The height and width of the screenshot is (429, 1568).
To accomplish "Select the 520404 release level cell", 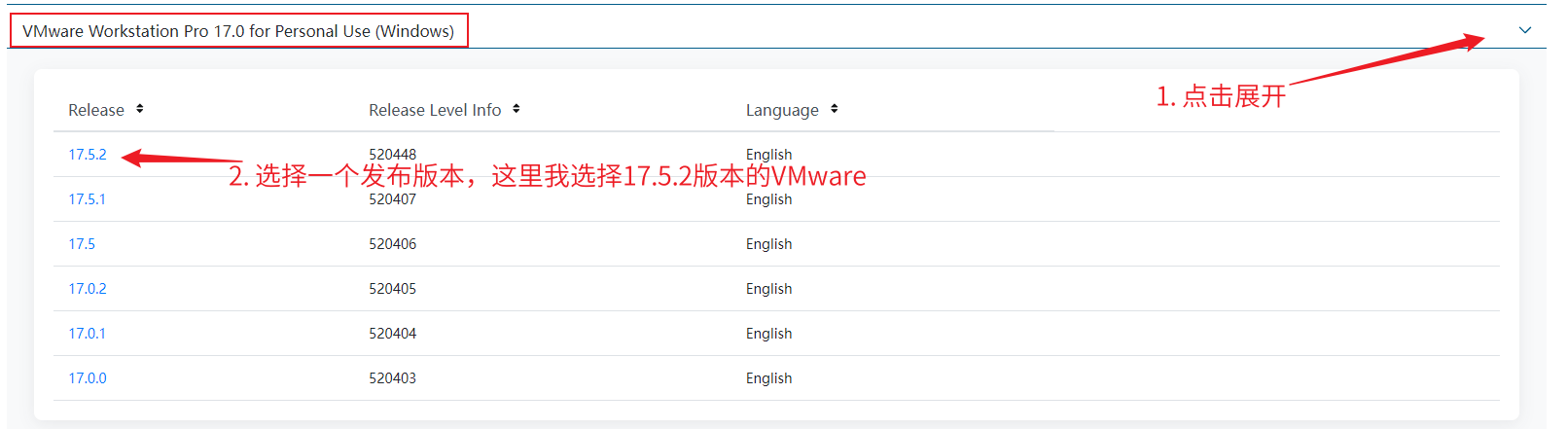I will tap(392, 334).
